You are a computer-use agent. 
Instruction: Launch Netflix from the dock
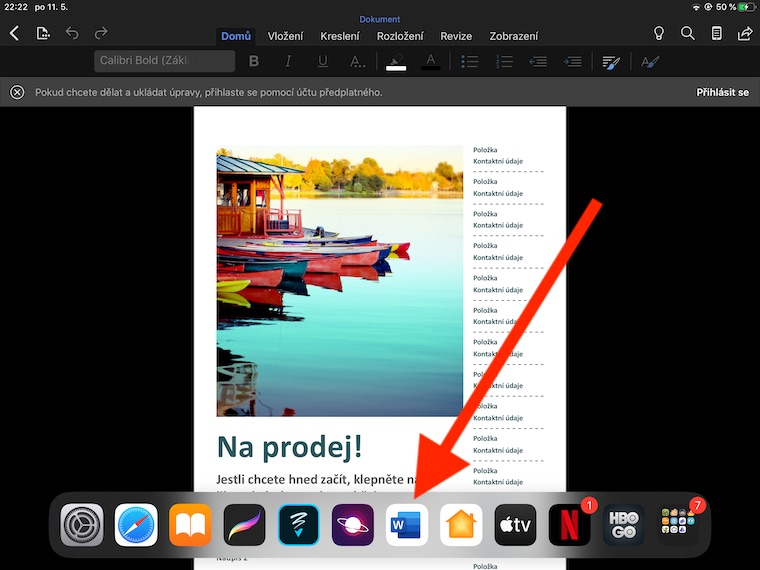coord(570,525)
